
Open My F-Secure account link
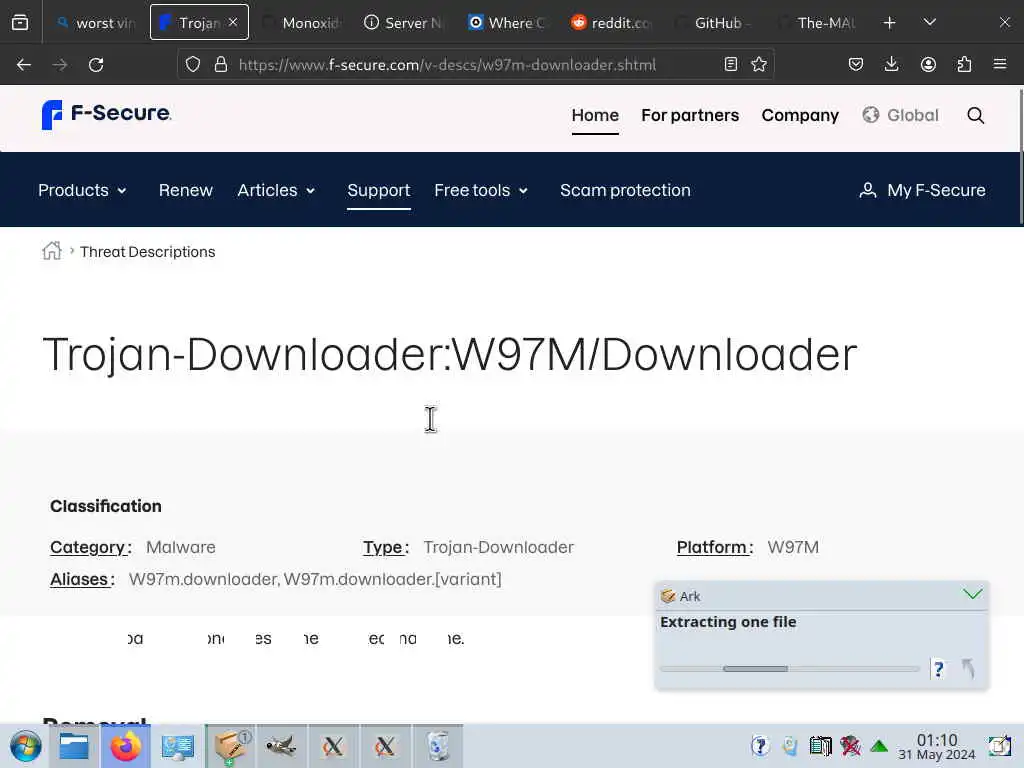pyautogui.click(x=922, y=190)
